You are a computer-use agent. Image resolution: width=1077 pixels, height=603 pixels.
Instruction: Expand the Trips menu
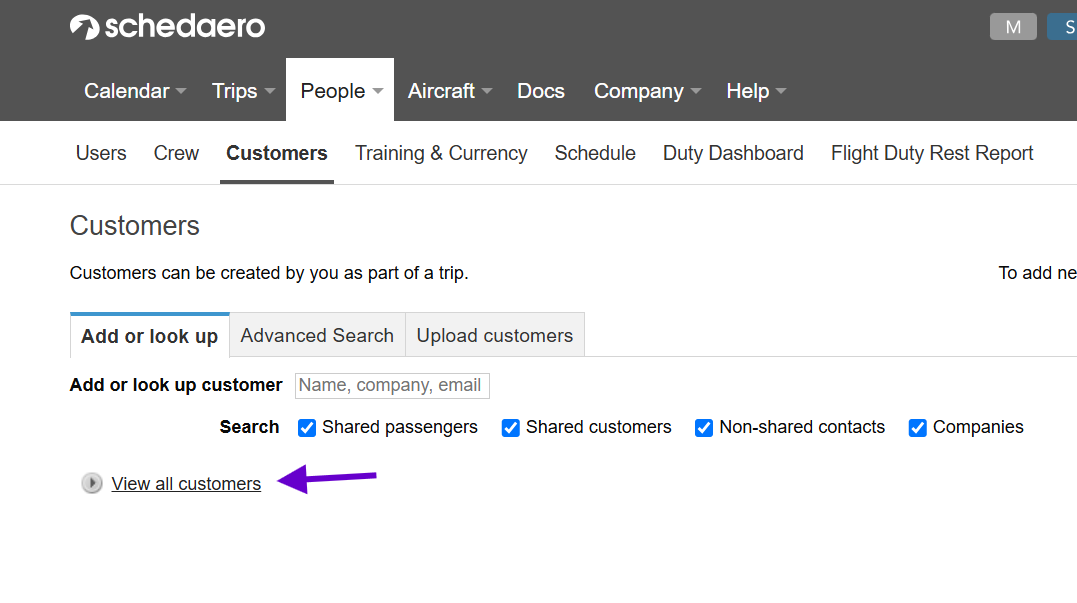click(x=243, y=91)
